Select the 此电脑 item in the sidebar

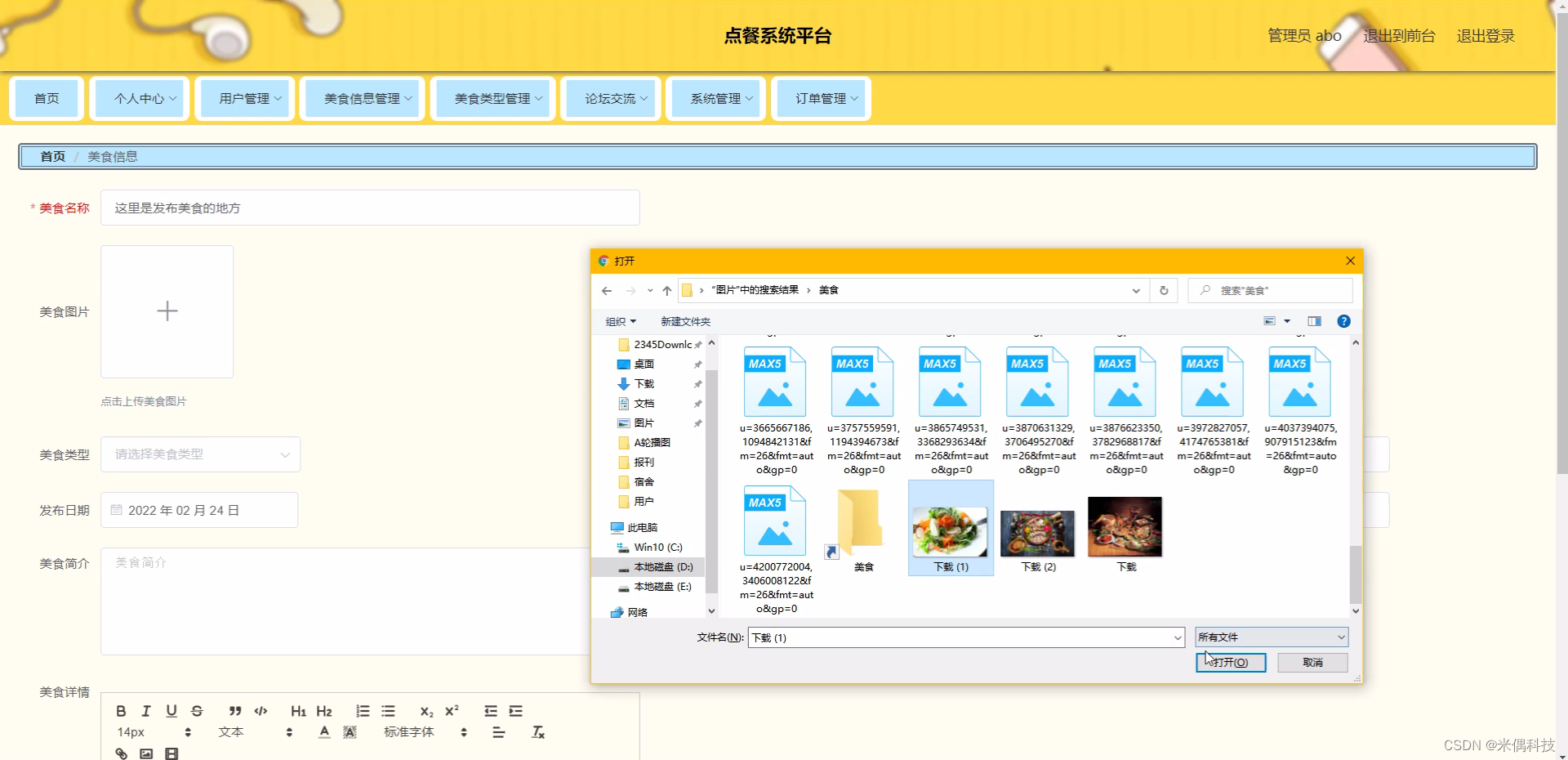[x=641, y=527]
